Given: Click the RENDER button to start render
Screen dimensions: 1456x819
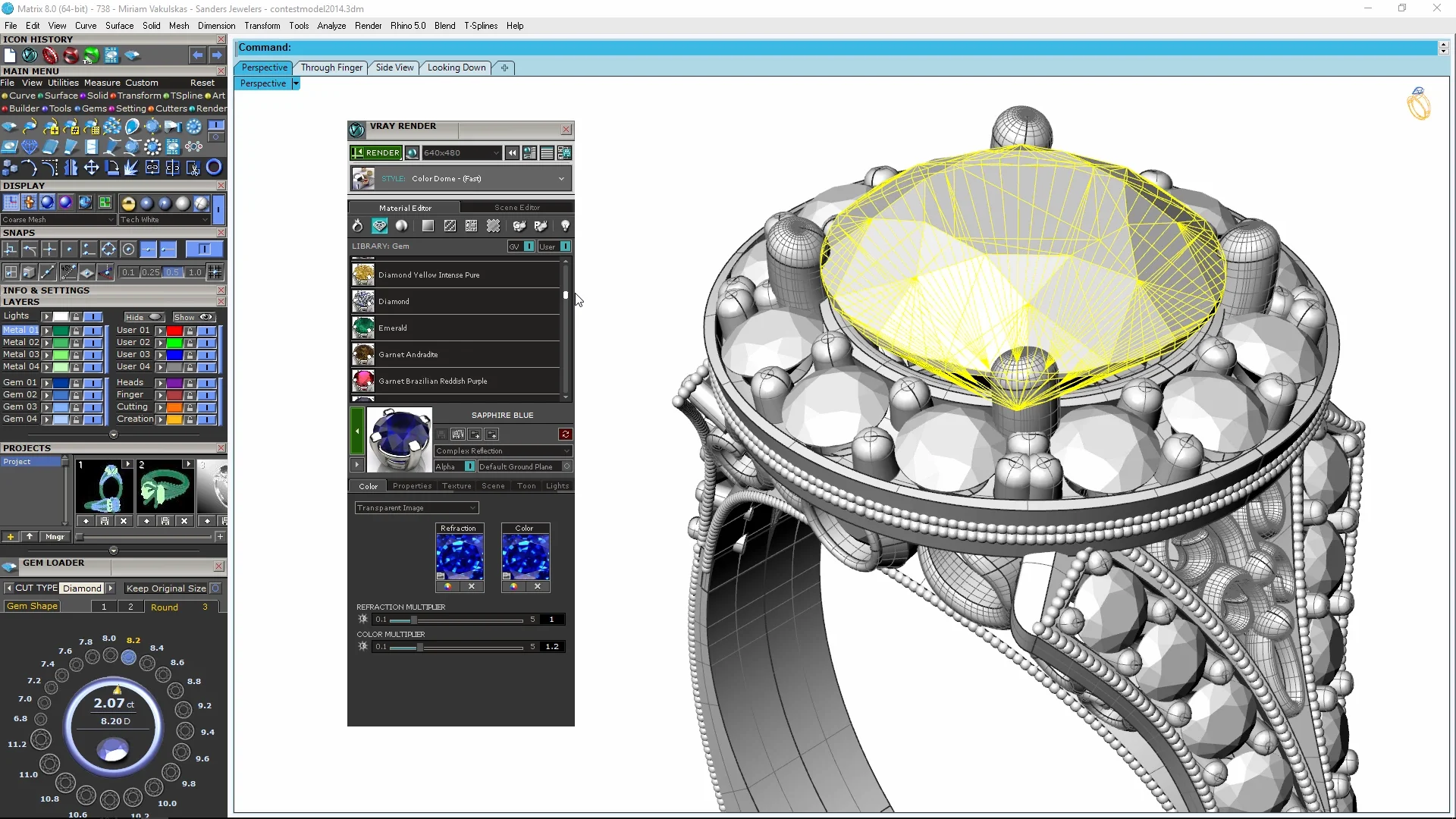Looking at the screenshot, I should click(377, 152).
